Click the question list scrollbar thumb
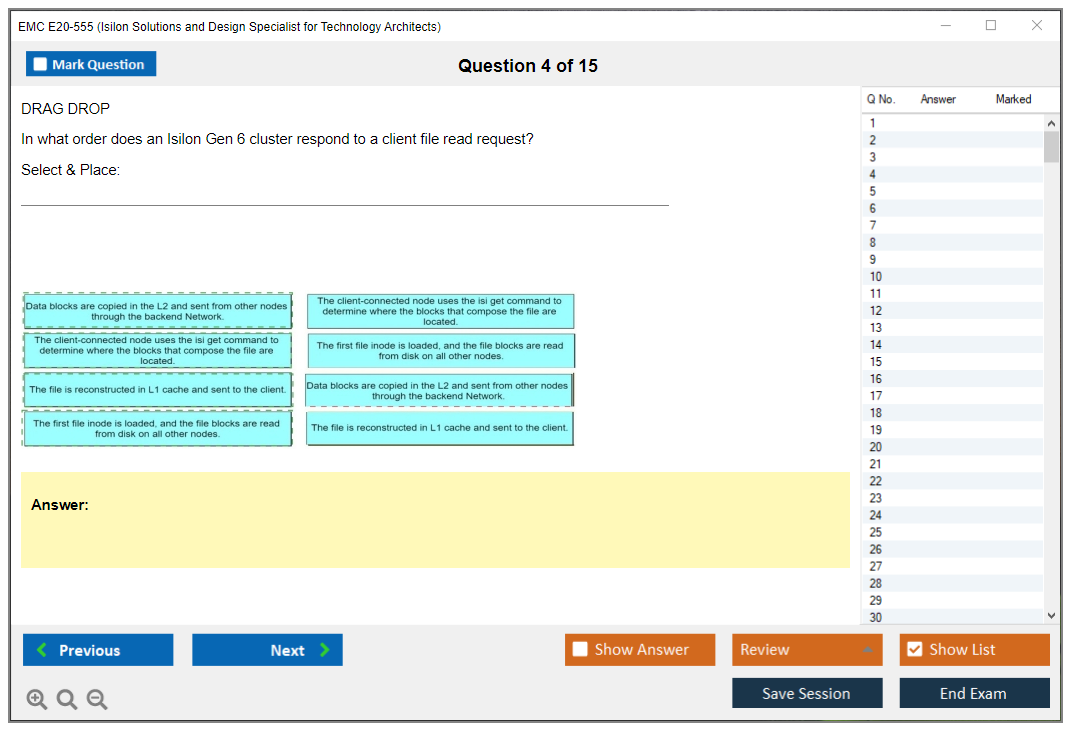The height and width of the screenshot is (735, 1075). [x=1050, y=146]
